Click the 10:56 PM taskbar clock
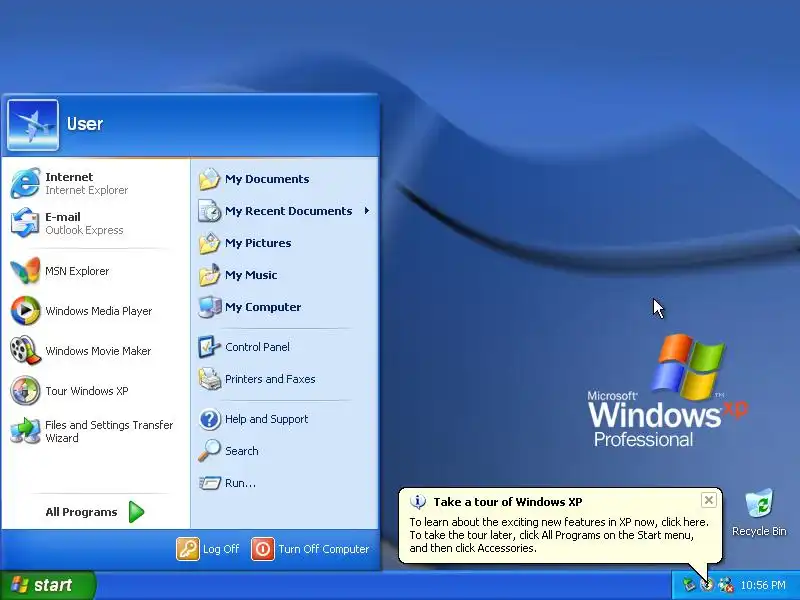 click(x=763, y=585)
